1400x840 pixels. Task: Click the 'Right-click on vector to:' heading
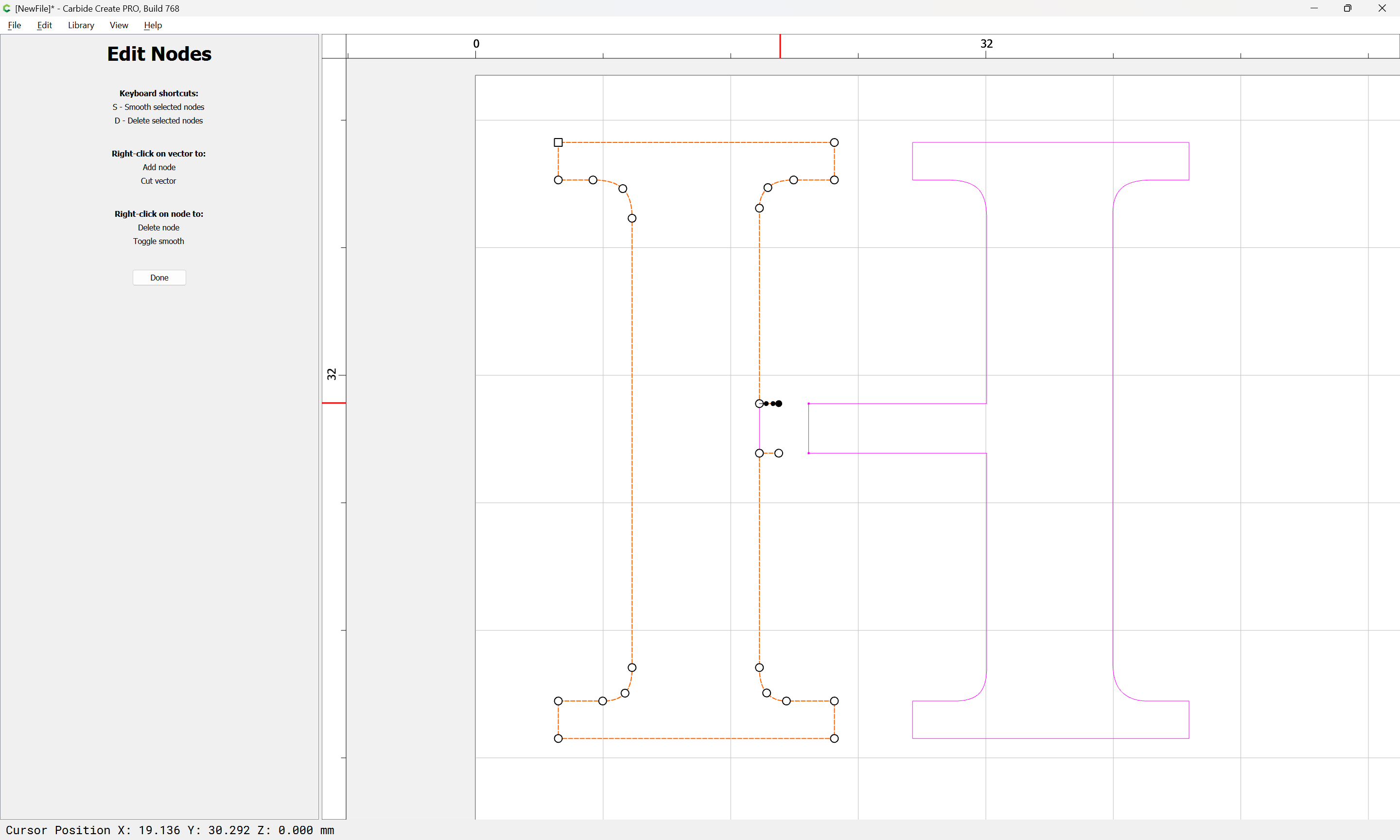[158, 154]
